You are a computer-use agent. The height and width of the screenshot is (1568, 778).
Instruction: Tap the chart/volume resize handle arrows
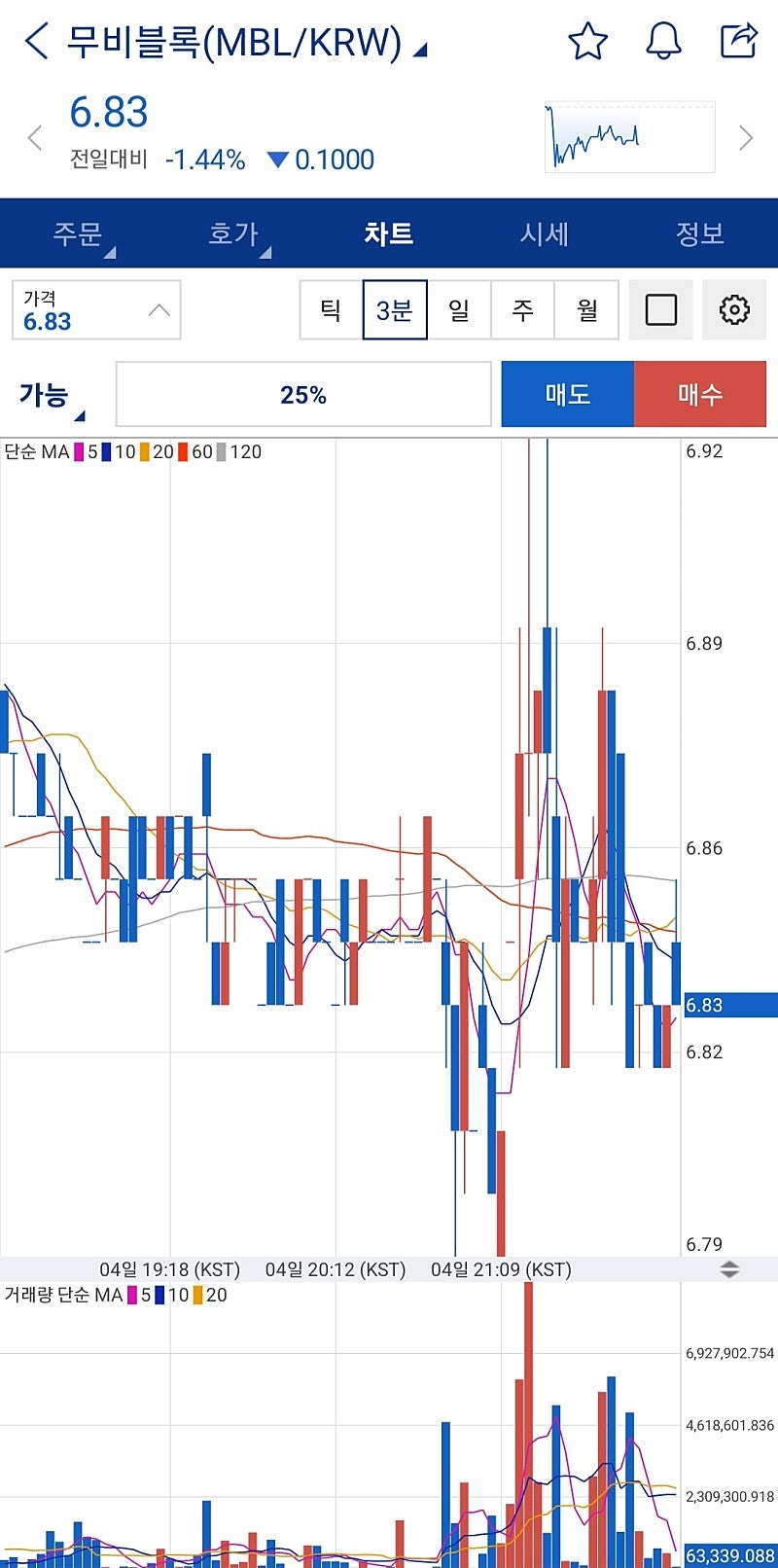point(729,1269)
